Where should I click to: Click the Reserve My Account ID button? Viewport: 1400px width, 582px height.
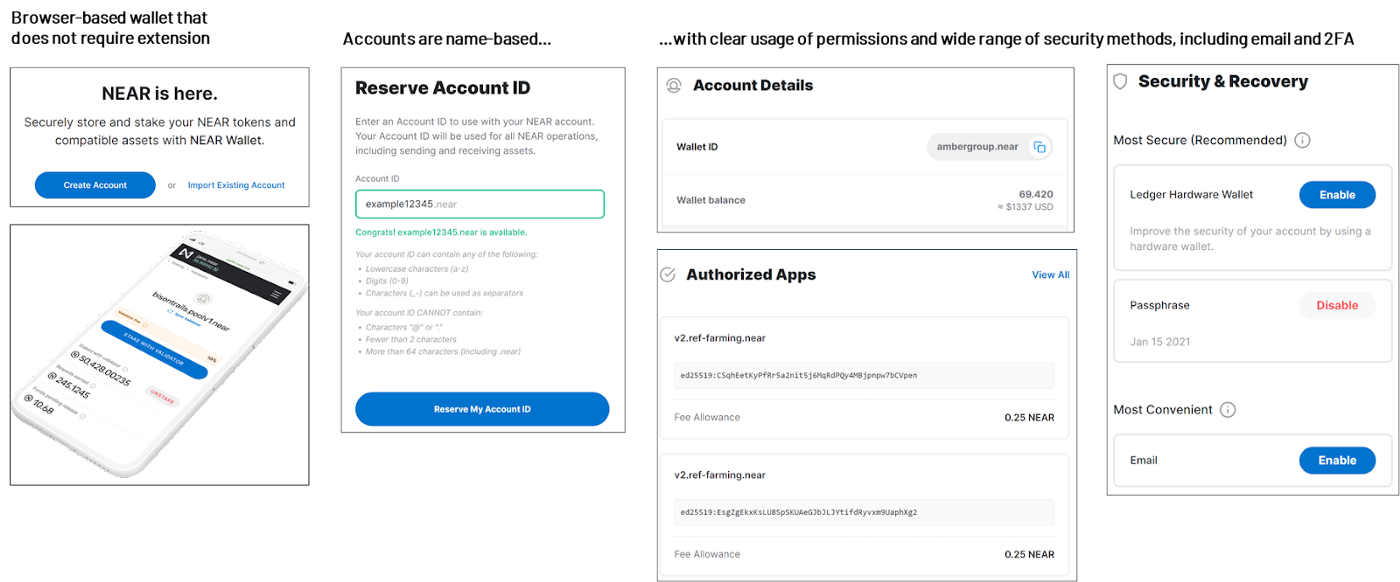pyautogui.click(x=482, y=409)
